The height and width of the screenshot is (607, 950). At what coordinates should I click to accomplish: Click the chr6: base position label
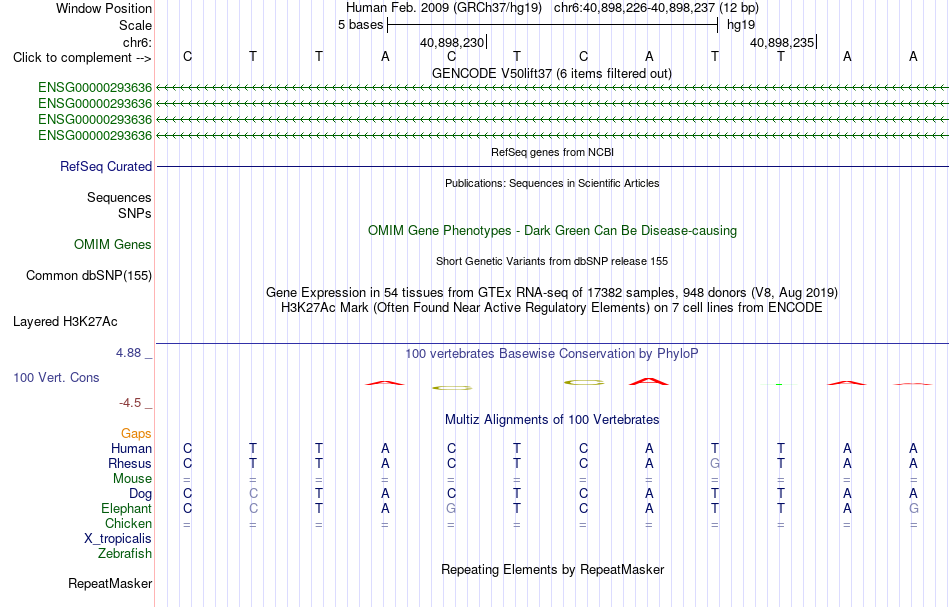137,42
